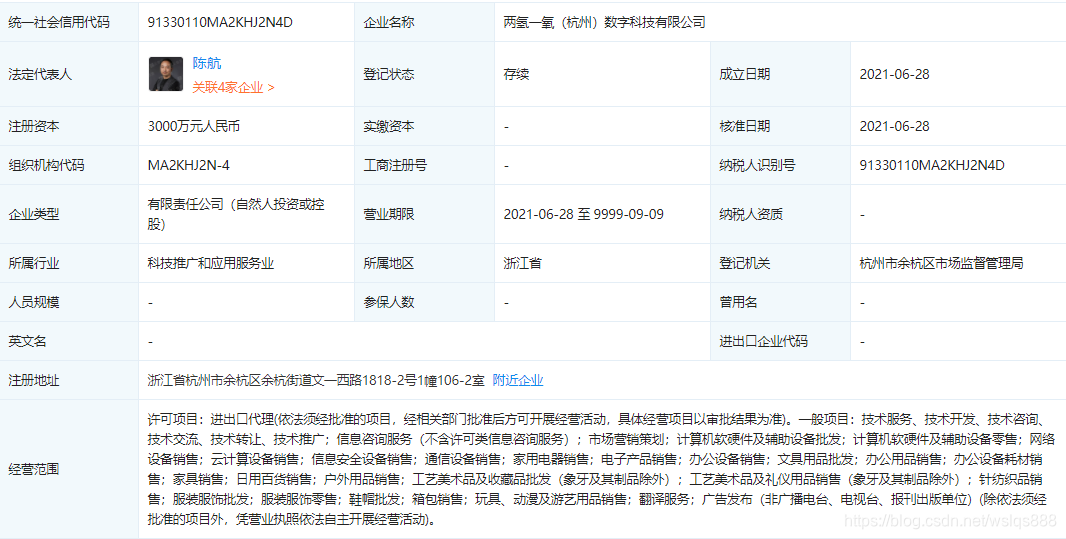Select taxpayer ID value beside 纳税人识别号
This screenshot has height=539, width=1066.
click(x=931, y=165)
